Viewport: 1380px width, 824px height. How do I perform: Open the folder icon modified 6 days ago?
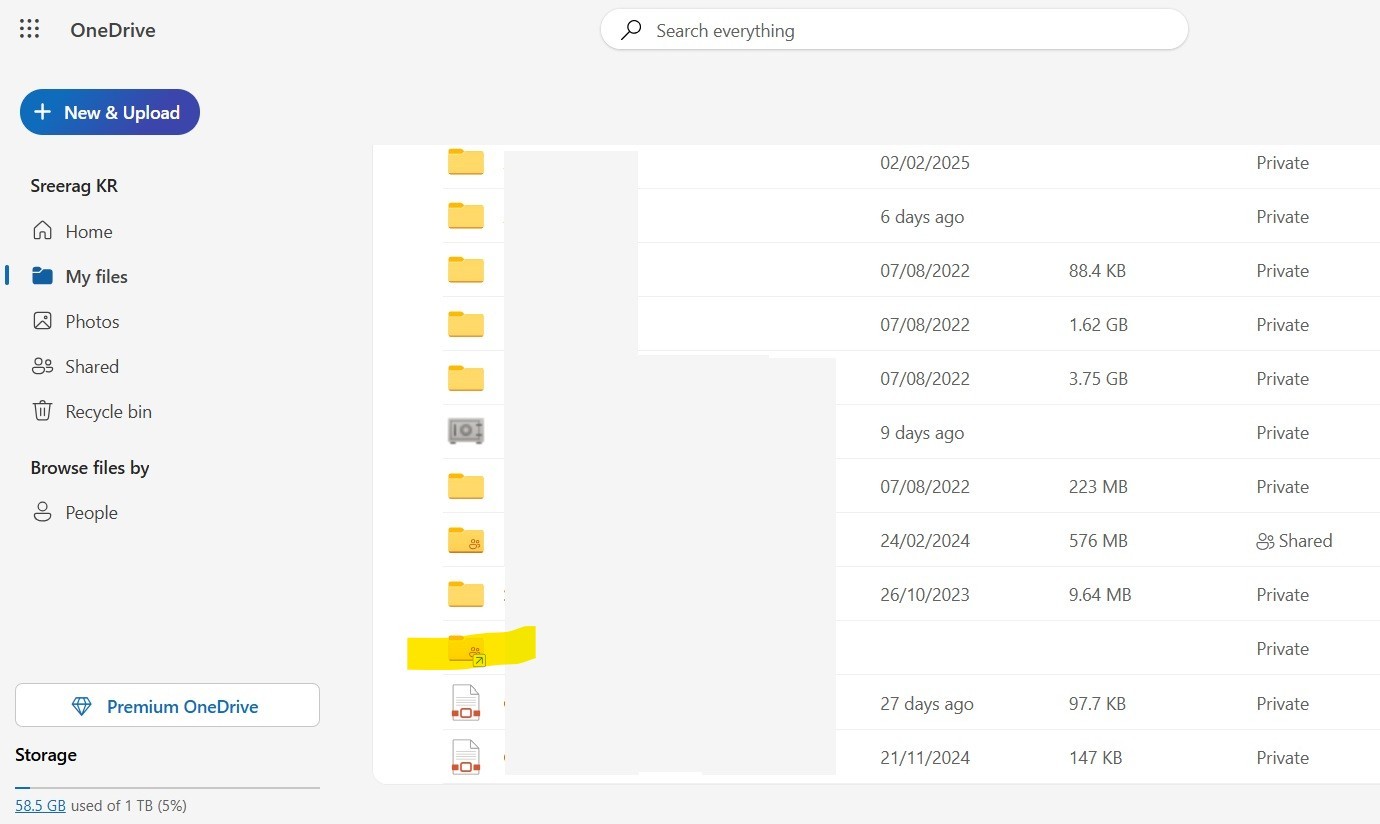[466, 216]
